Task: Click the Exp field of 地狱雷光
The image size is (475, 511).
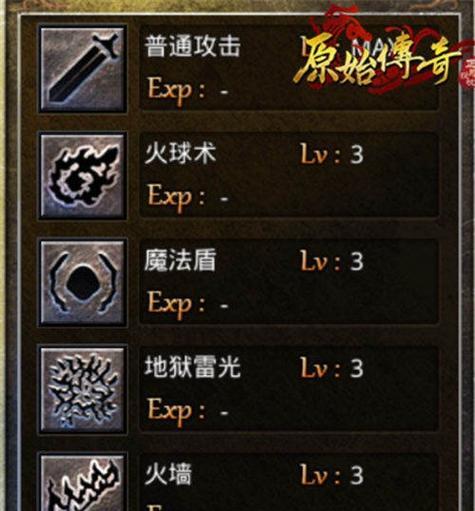Action: point(188,411)
